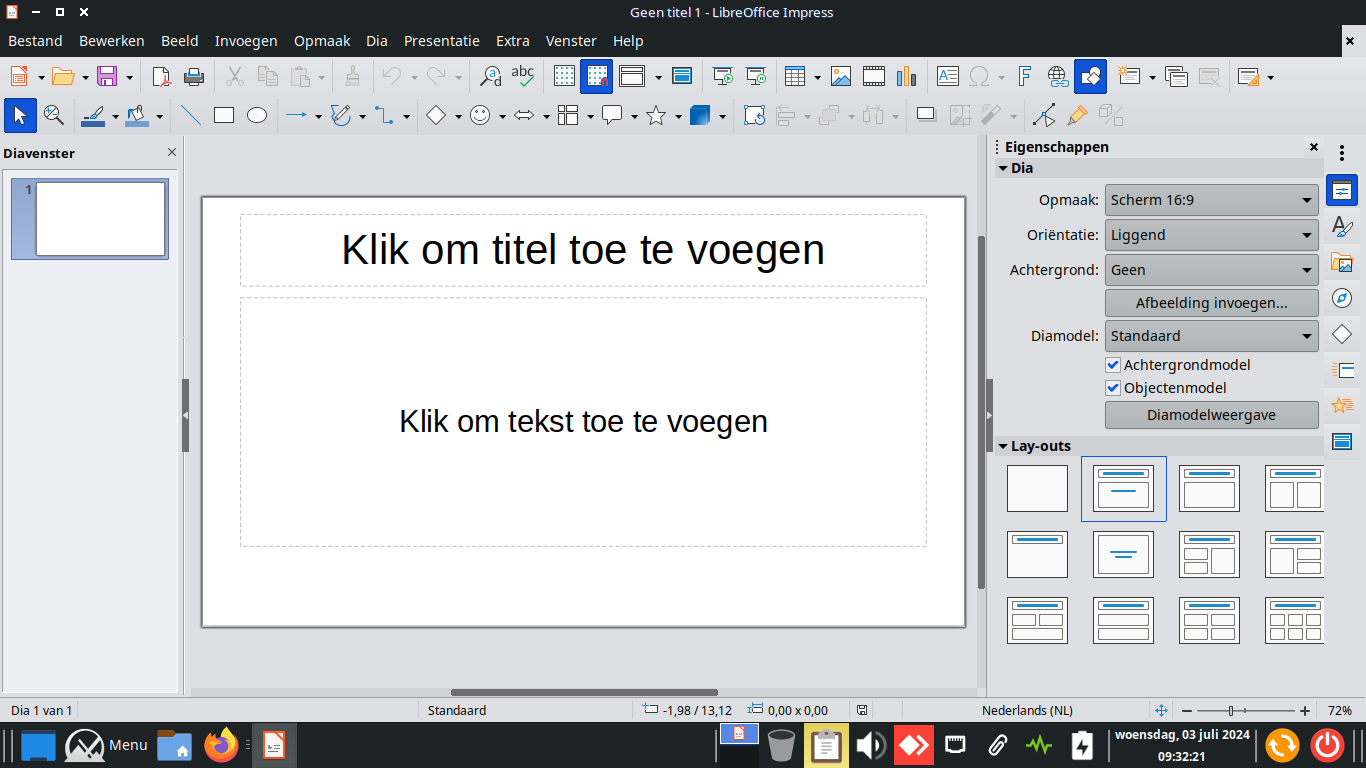The width and height of the screenshot is (1366, 768).
Task: Open the Oriëntatie dropdown
Action: pos(1211,235)
